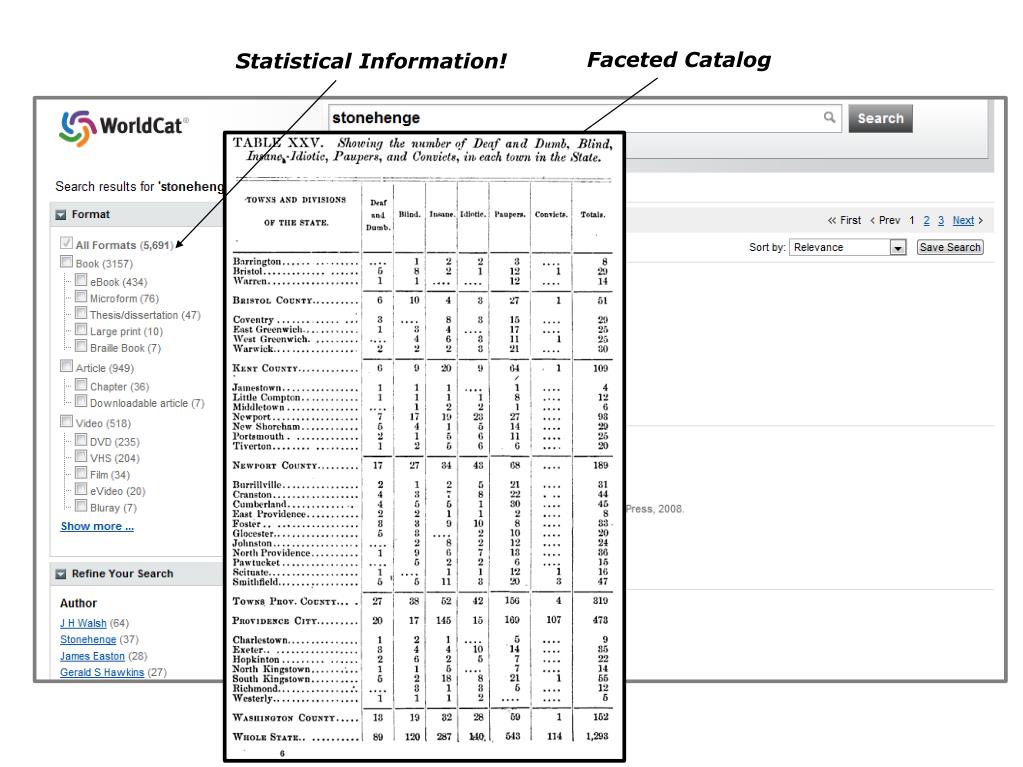Viewport: 1023px width, 767px height.
Task: Filter by author J H Walsh
Action: (83, 624)
